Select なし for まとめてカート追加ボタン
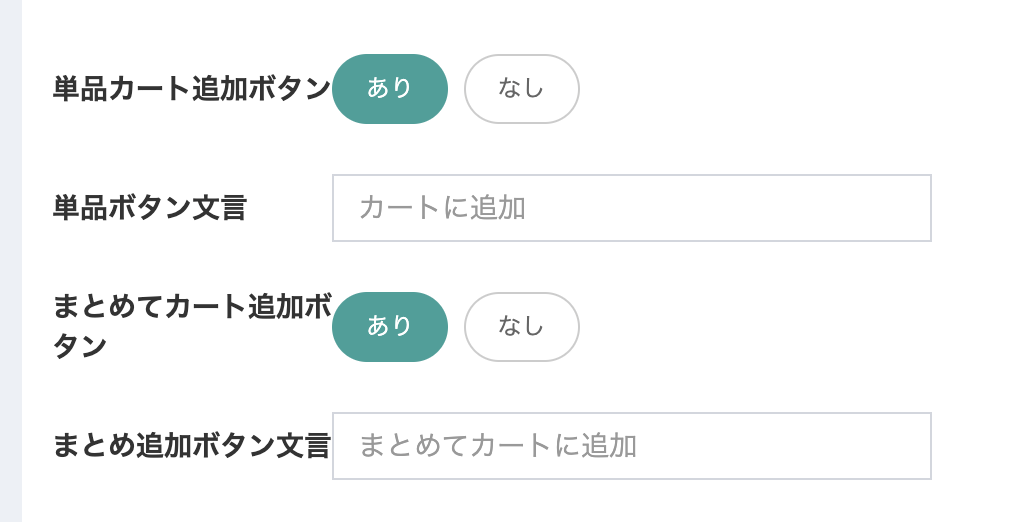The height and width of the screenshot is (522, 1032). [522, 327]
